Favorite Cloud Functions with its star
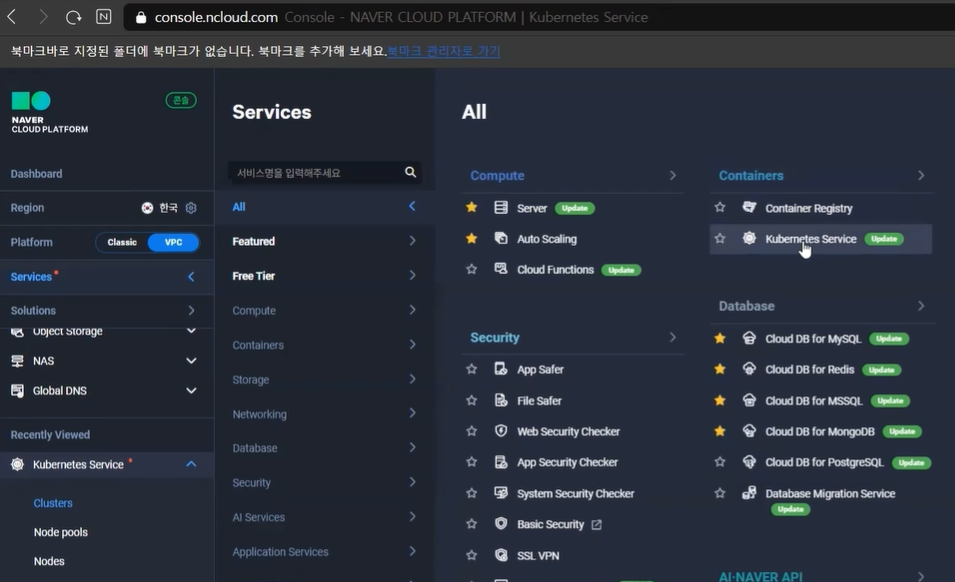The width and height of the screenshot is (955, 582). [x=471, y=269]
